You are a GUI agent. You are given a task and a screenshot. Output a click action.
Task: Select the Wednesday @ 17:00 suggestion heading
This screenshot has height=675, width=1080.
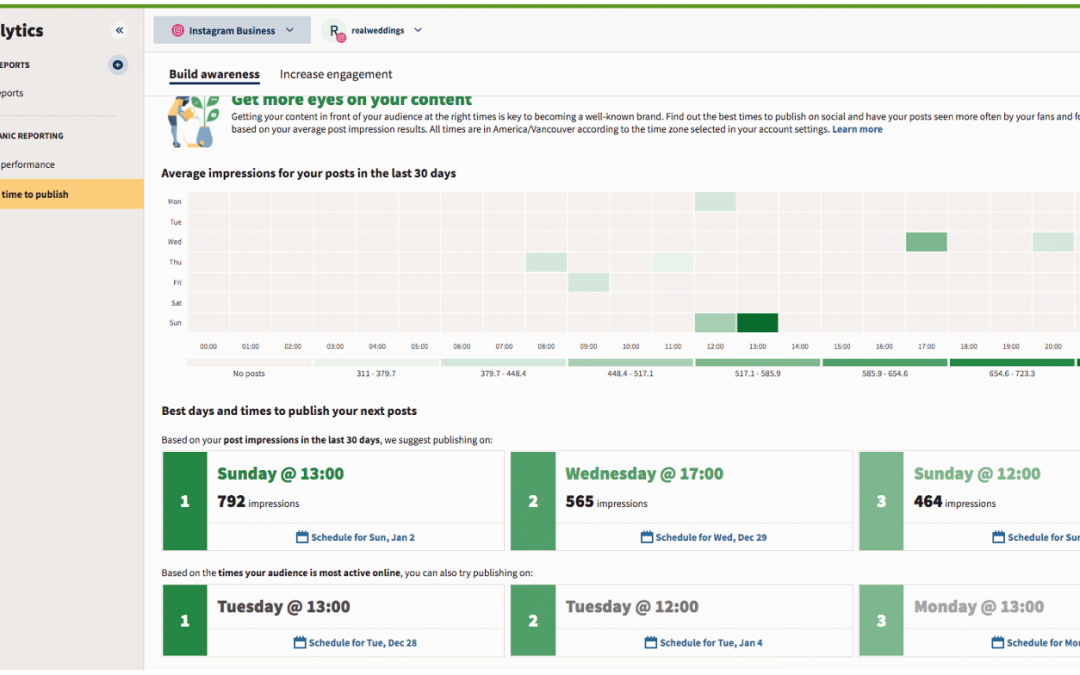(644, 474)
